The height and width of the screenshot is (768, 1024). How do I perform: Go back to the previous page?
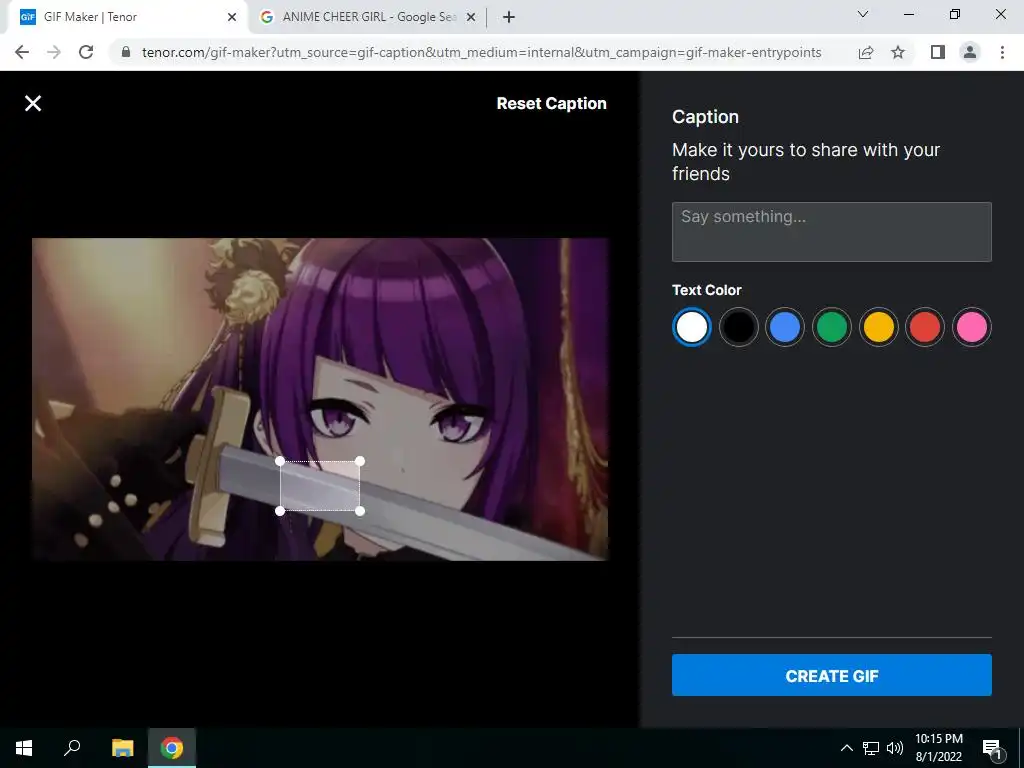pos(22,52)
